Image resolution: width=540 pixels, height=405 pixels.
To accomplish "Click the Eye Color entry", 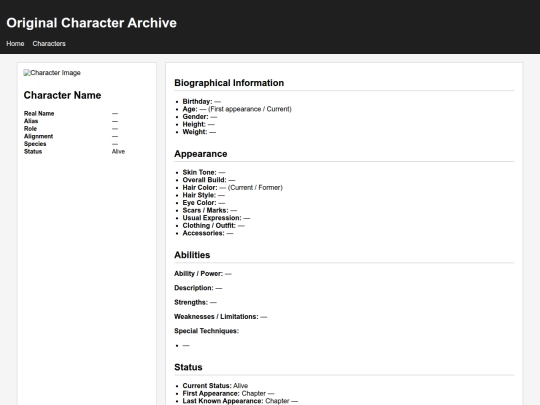I will pyautogui.click(x=204, y=202).
